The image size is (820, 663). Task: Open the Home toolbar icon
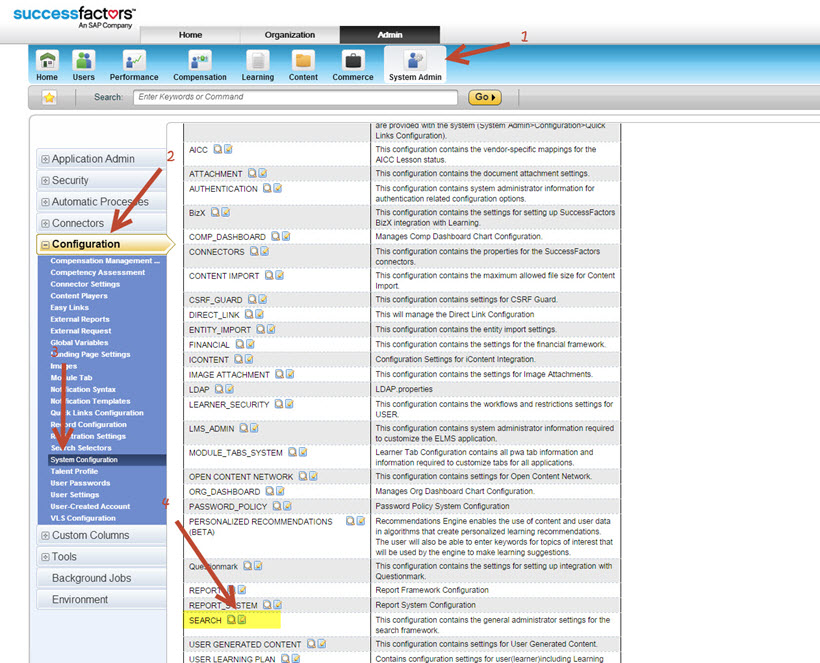pyautogui.click(x=47, y=61)
